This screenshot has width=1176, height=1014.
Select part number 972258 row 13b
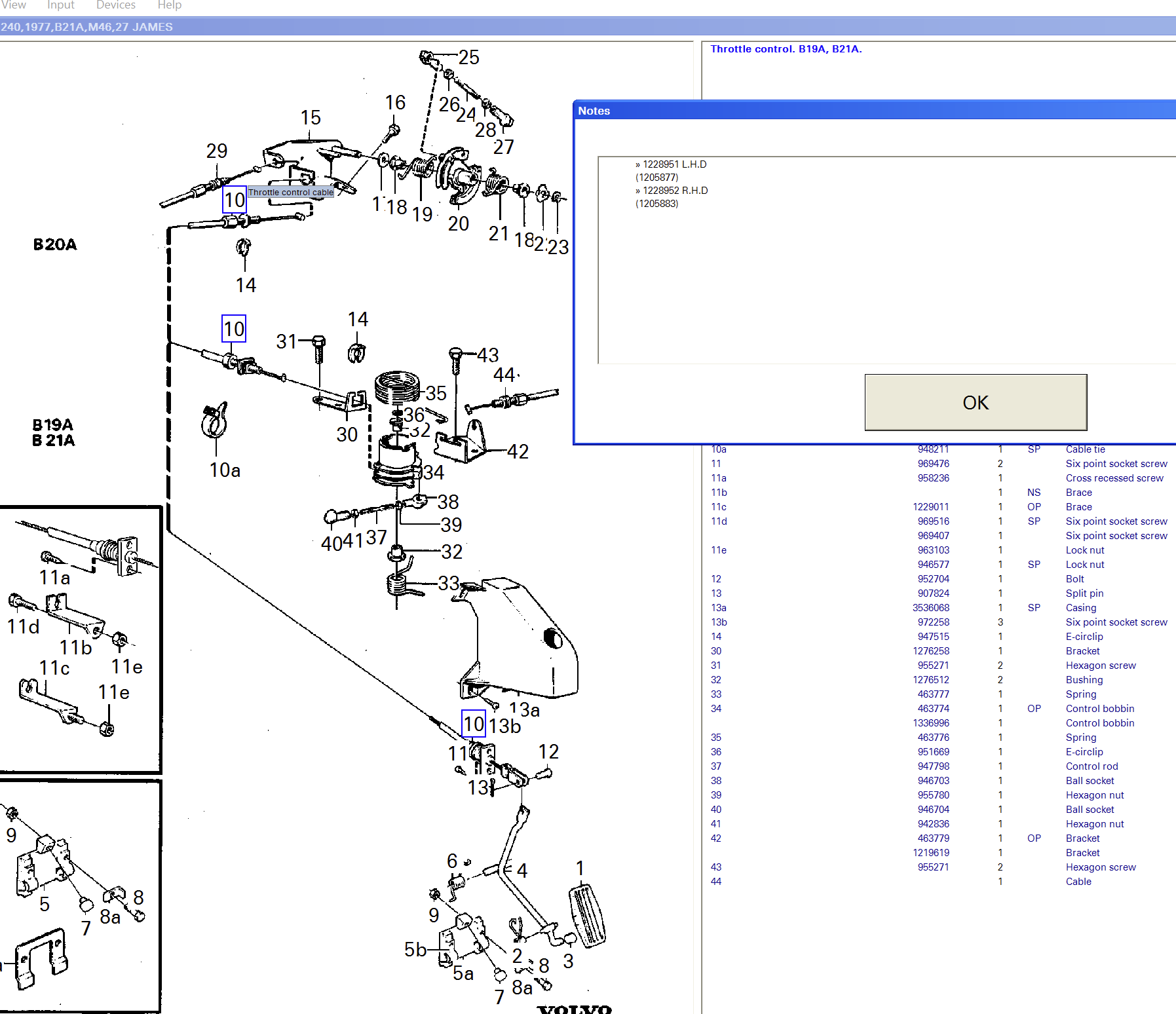[933, 622]
